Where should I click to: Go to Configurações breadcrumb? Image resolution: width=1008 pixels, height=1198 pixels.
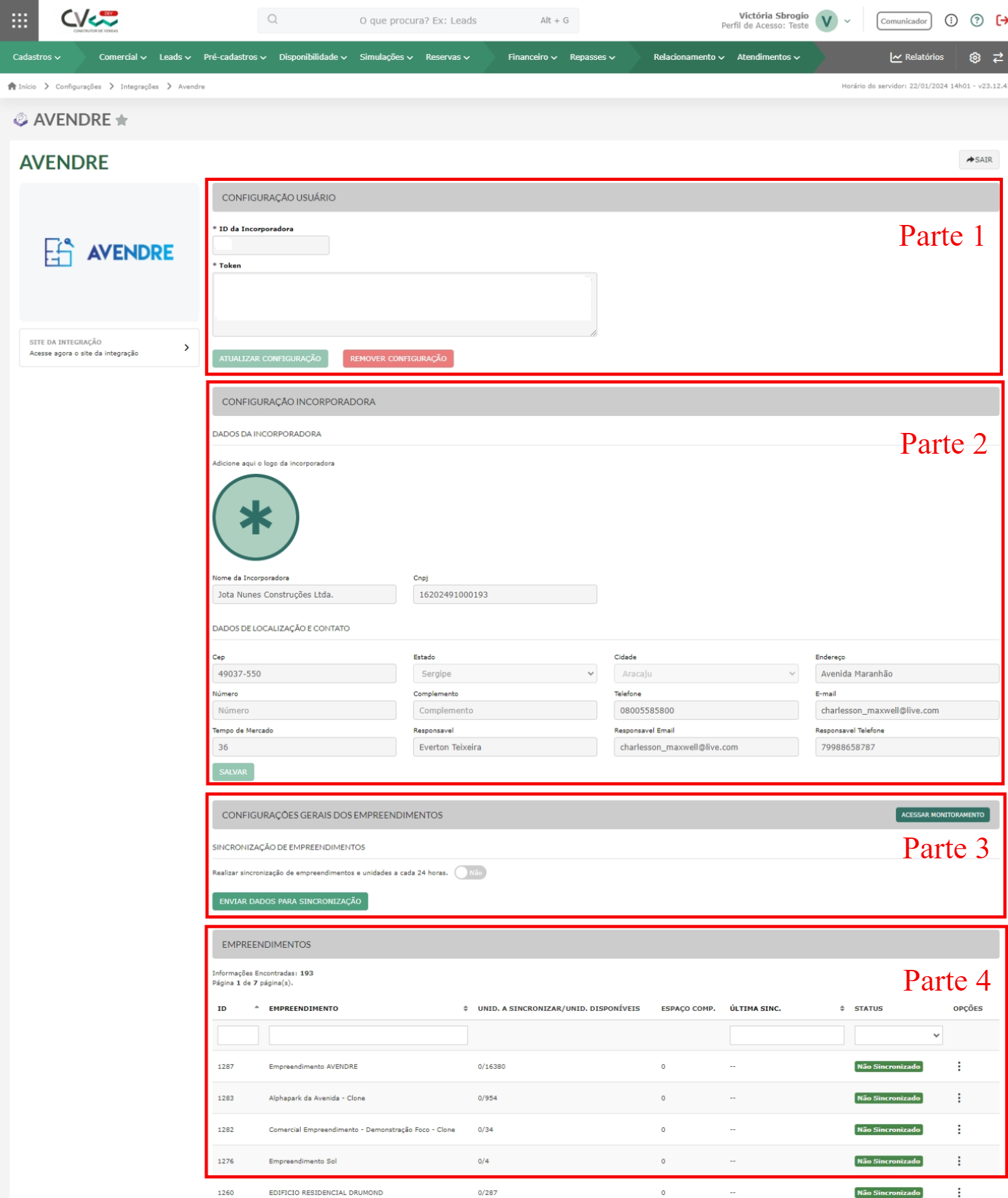click(x=78, y=87)
